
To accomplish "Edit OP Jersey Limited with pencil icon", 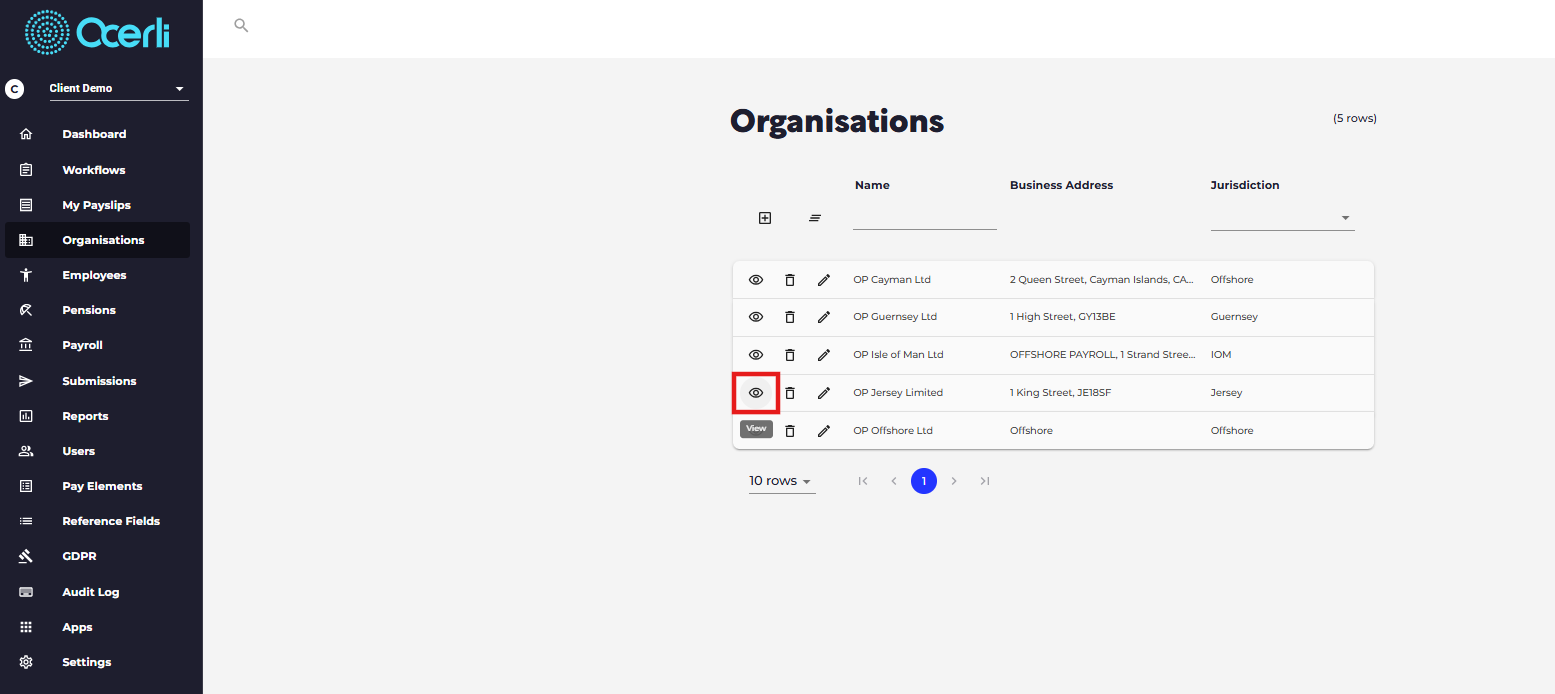I will 824,393.
